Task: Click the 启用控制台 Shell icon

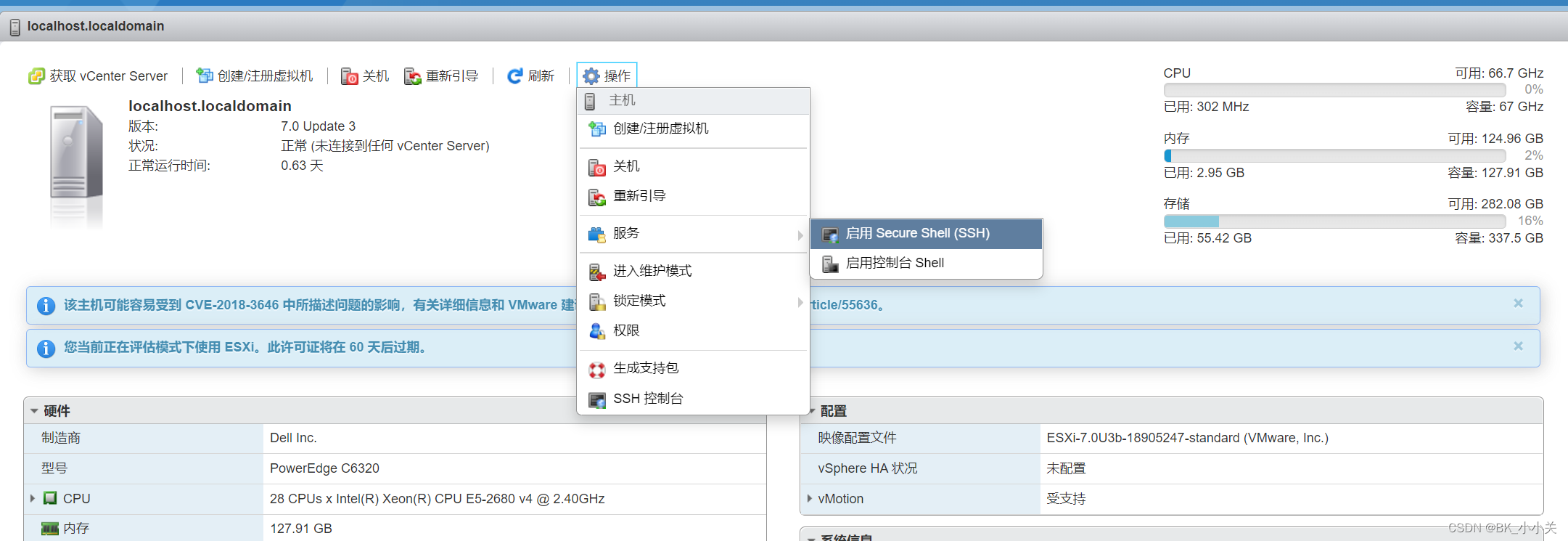Action: [x=830, y=264]
